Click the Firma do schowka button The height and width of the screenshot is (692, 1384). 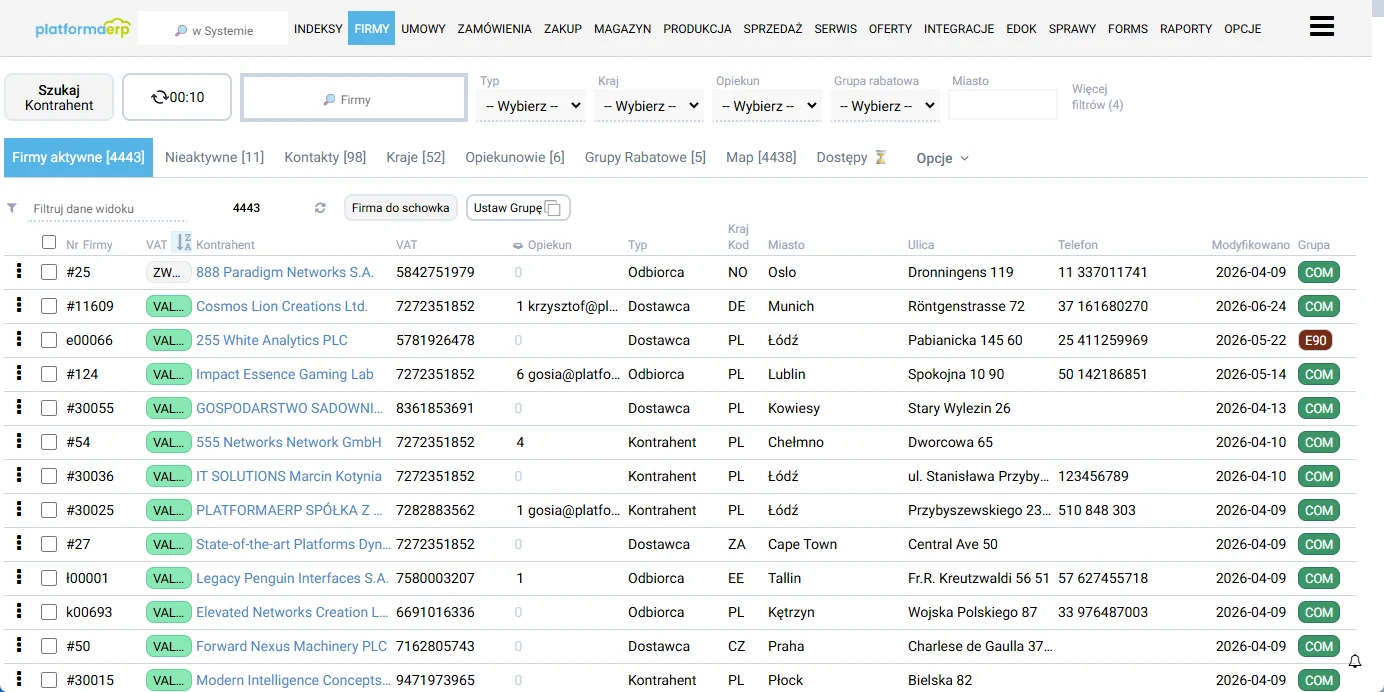[401, 208]
